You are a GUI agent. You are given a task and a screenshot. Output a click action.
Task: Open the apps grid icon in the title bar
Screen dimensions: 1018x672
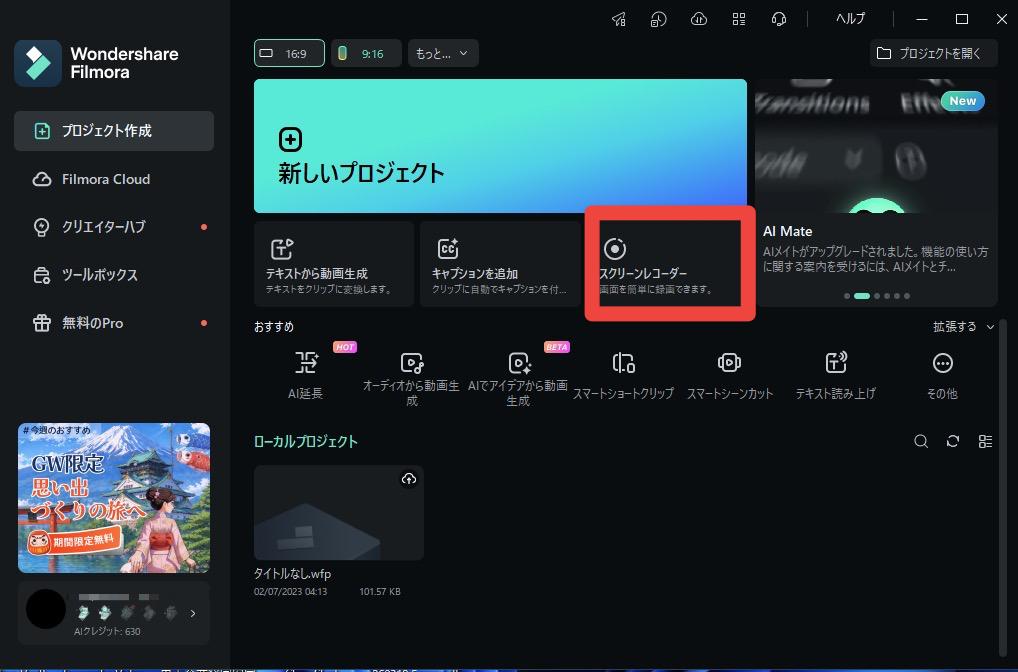coord(739,19)
